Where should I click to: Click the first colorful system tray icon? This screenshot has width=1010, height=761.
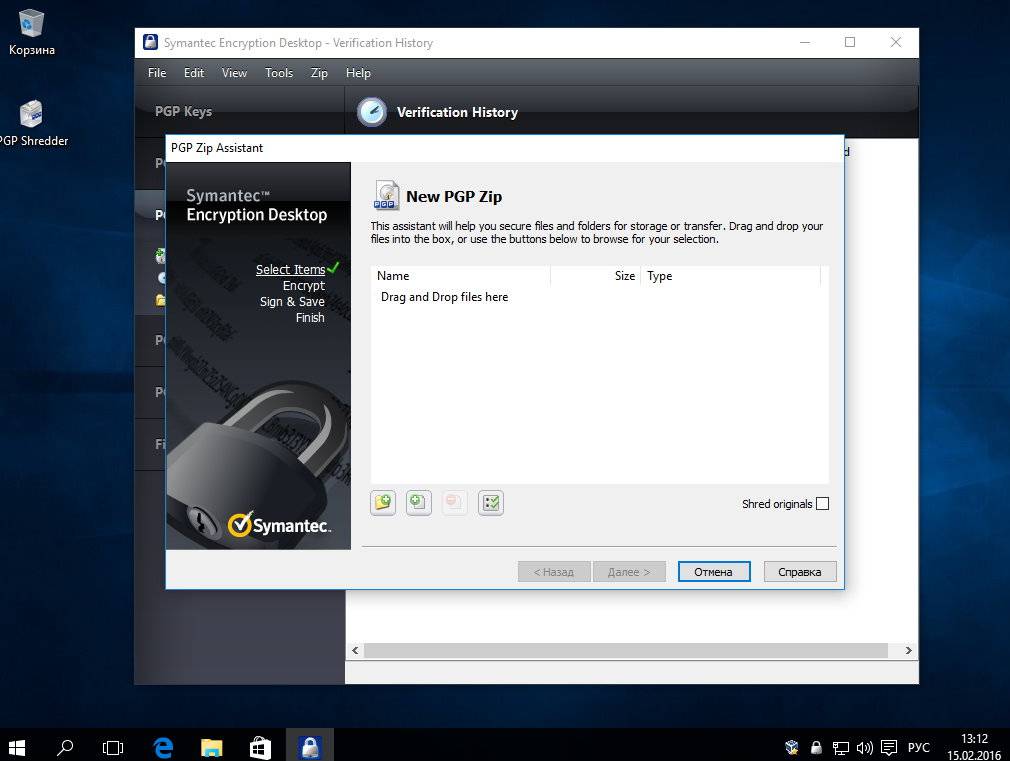pyautogui.click(x=792, y=747)
